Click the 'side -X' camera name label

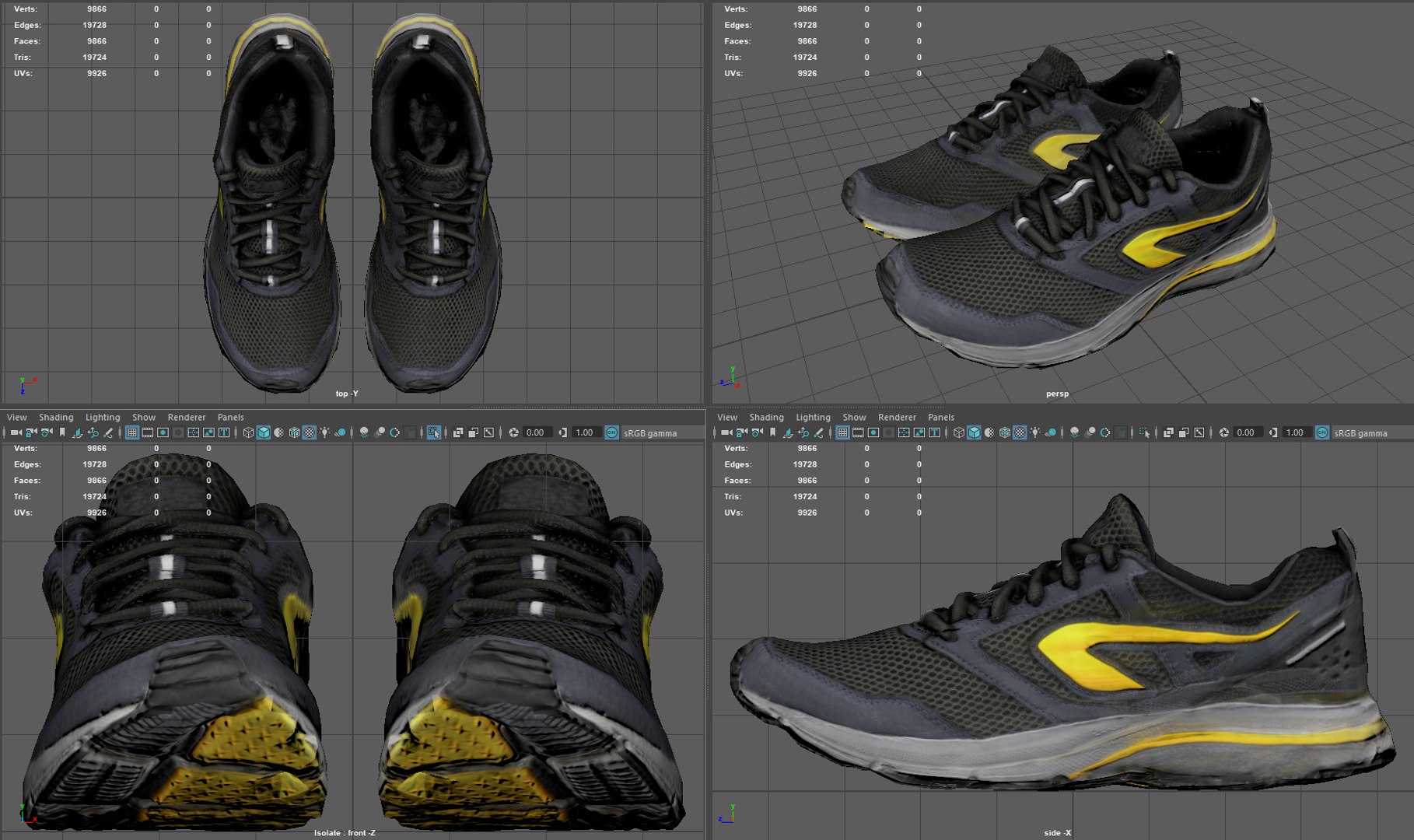(x=1057, y=833)
